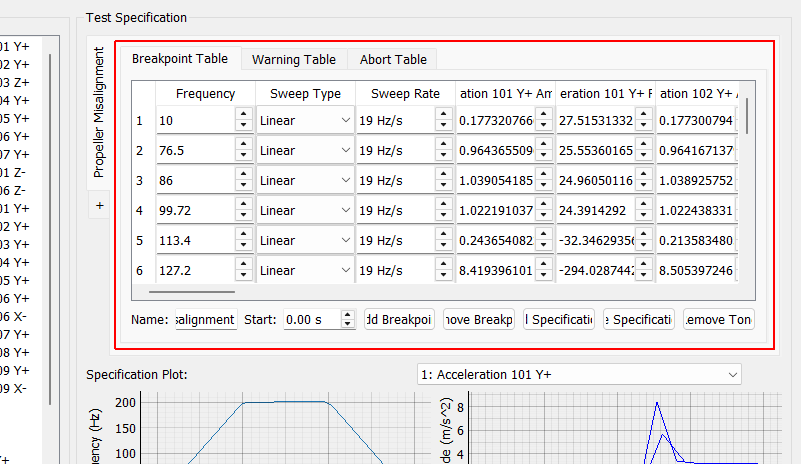Image resolution: width=801 pixels, height=464 pixels.
Task: Open Sweep Type dropdown in row 5
Action: click(305, 241)
